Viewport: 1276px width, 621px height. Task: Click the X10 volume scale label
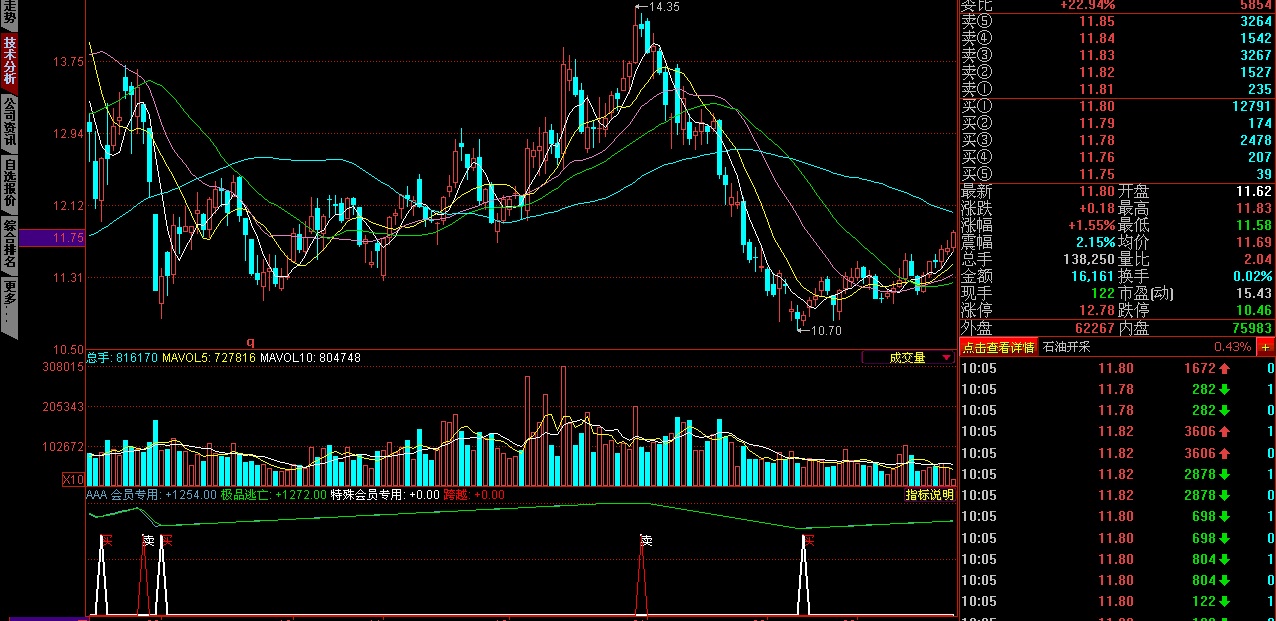(73, 480)
